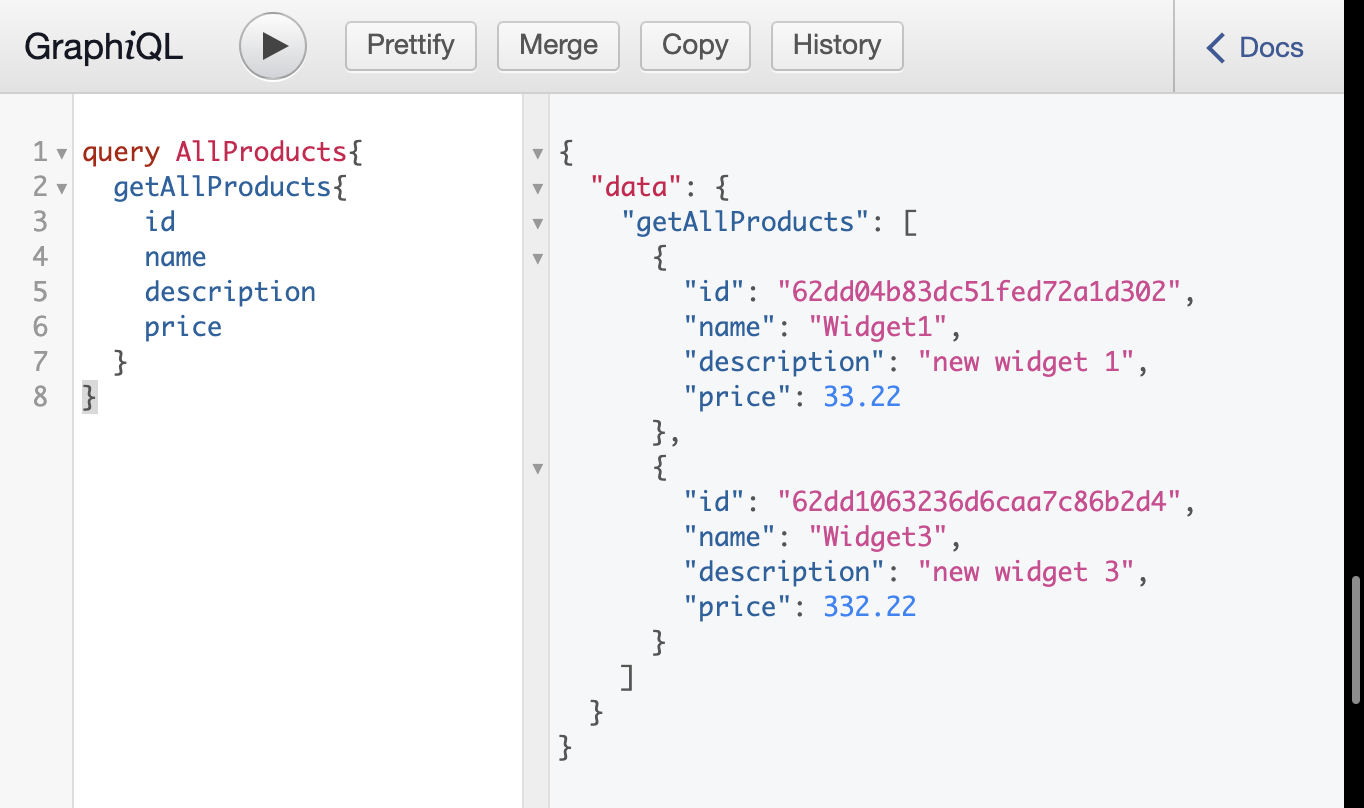Viewport: 1364px width, 808px height.
Task: Fold the "data" object in results
Action: point(538,189)
